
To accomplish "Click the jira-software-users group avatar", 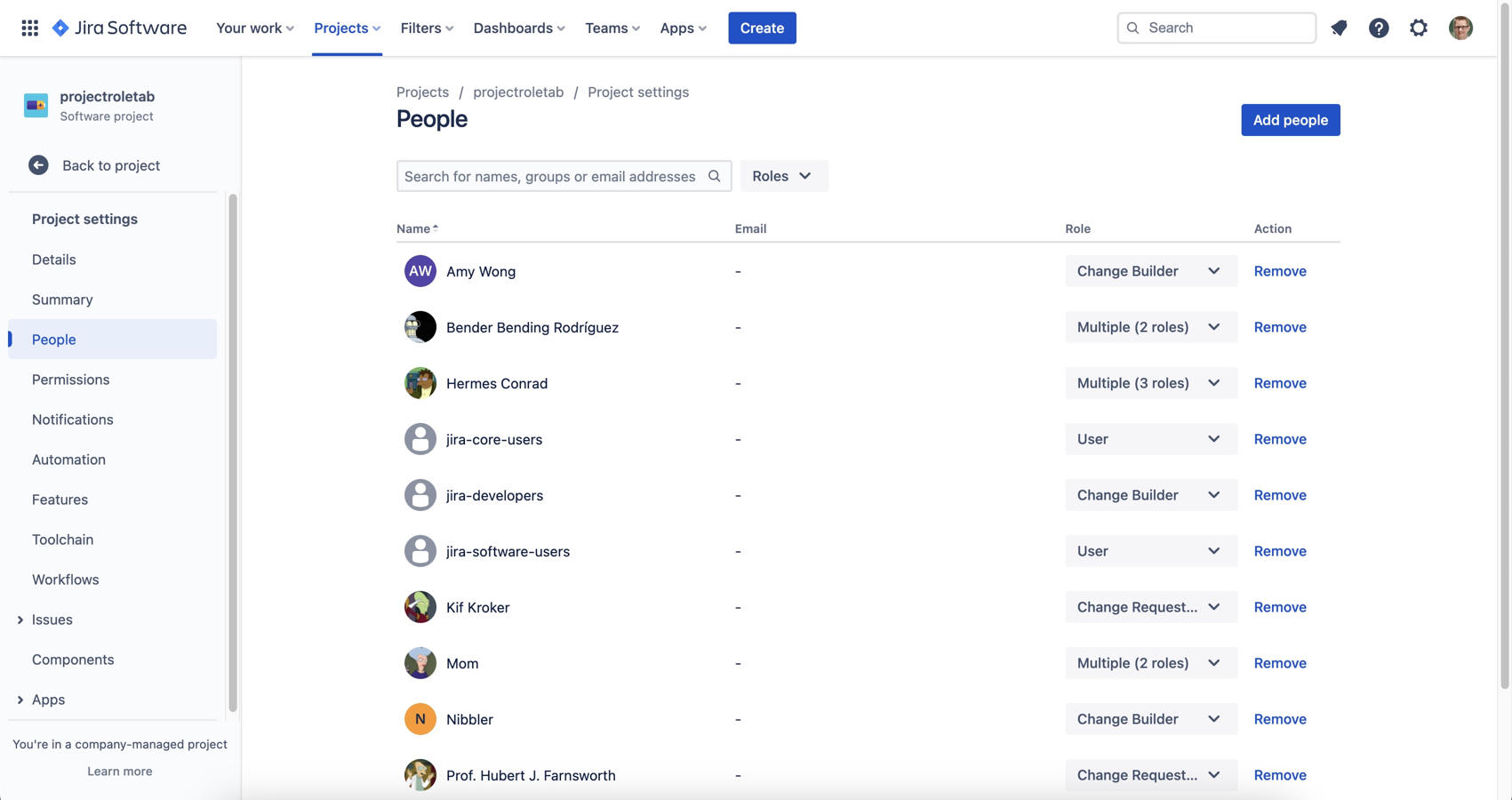I will 420,551.
